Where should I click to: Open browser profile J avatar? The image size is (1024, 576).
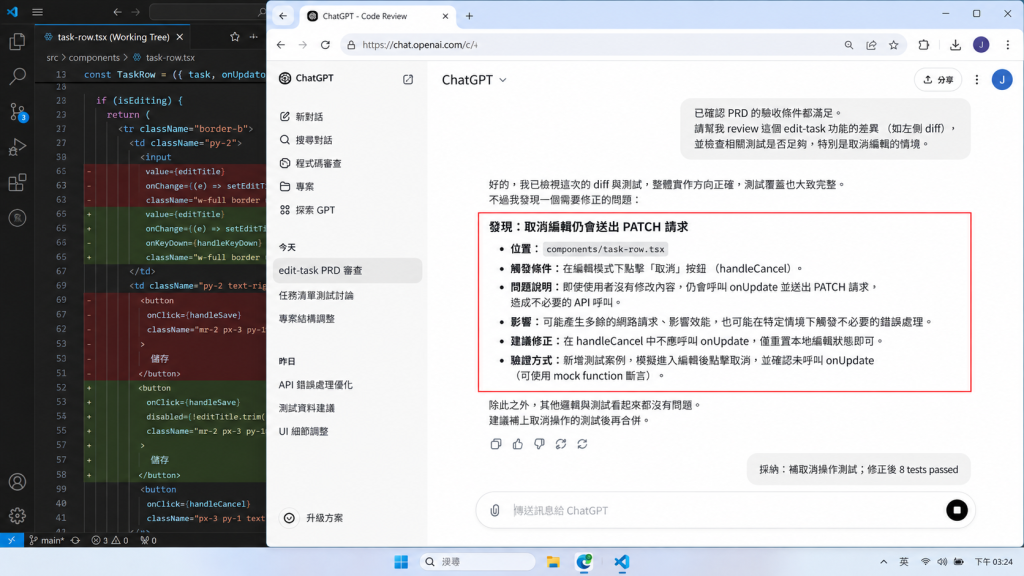point(981,44)
